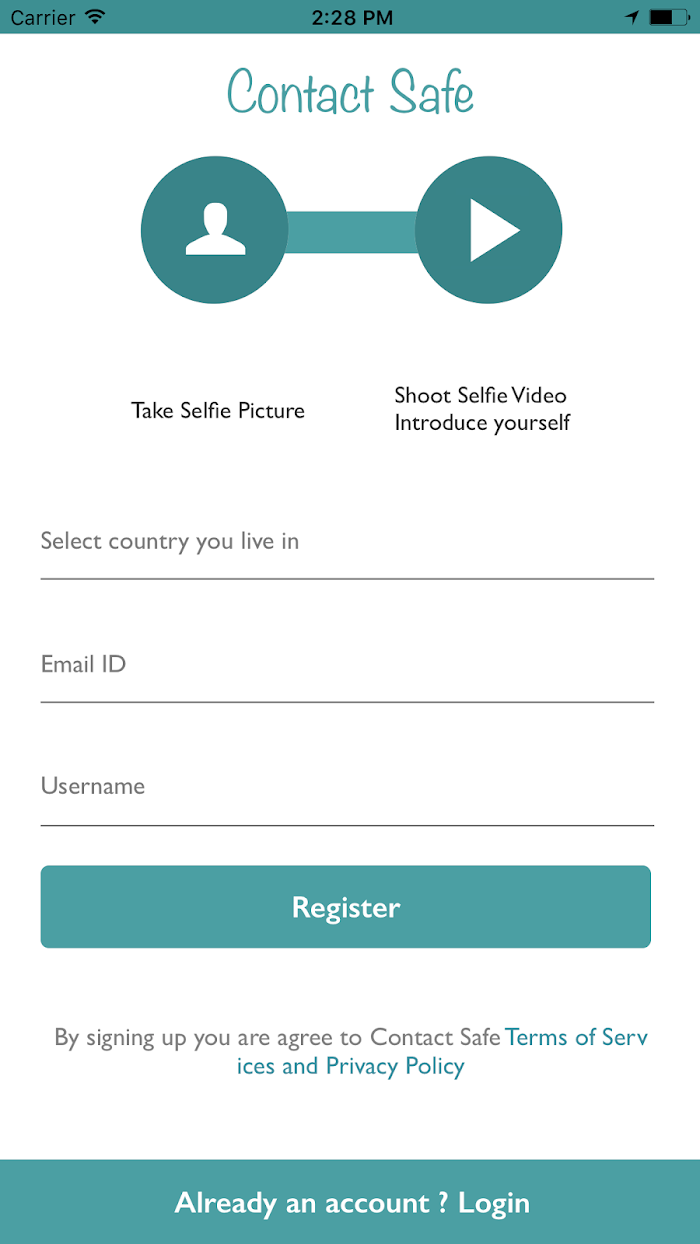Click the Register button

pos(346,907)
